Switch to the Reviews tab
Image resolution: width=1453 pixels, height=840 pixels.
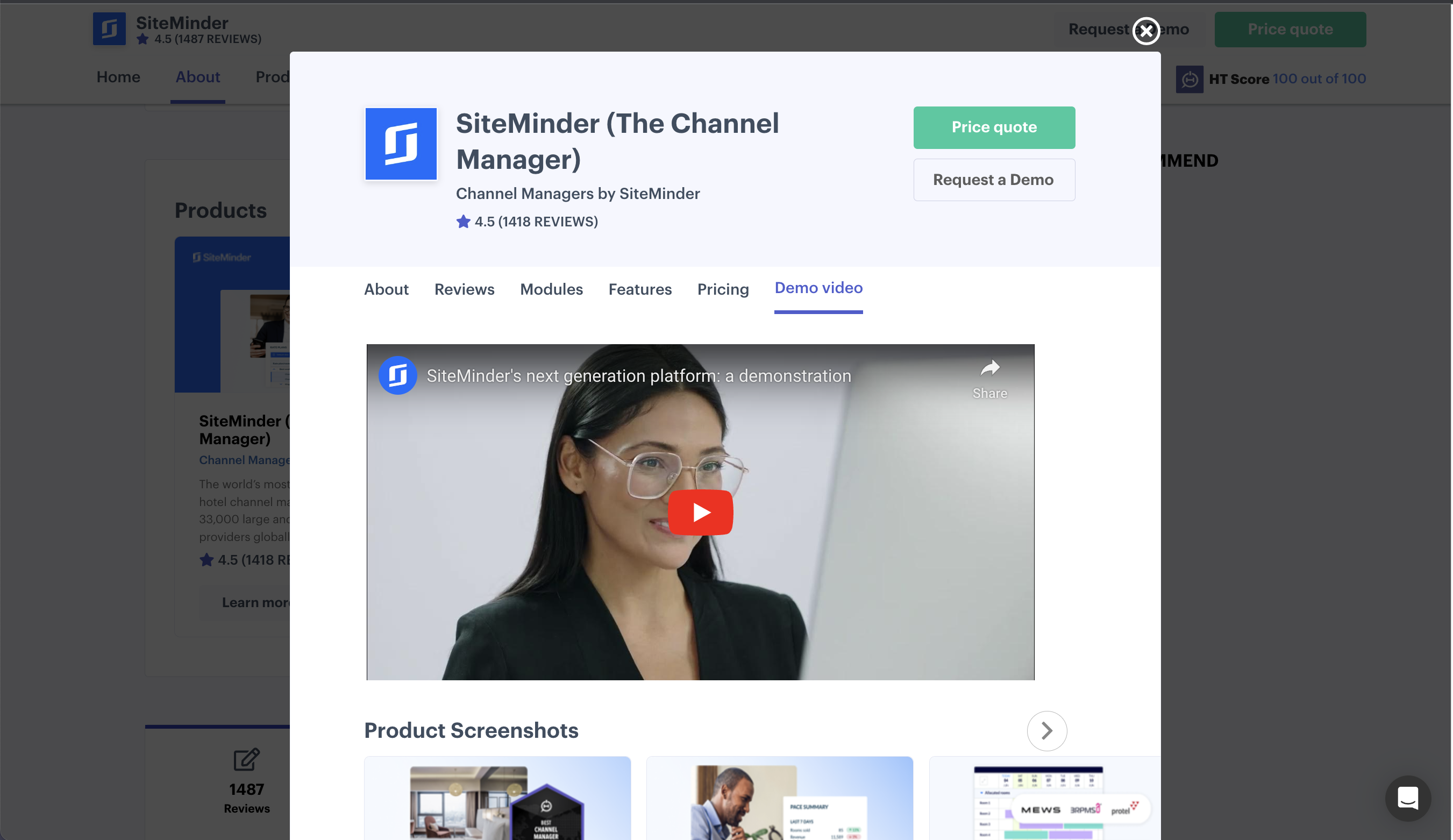(464, 289)
